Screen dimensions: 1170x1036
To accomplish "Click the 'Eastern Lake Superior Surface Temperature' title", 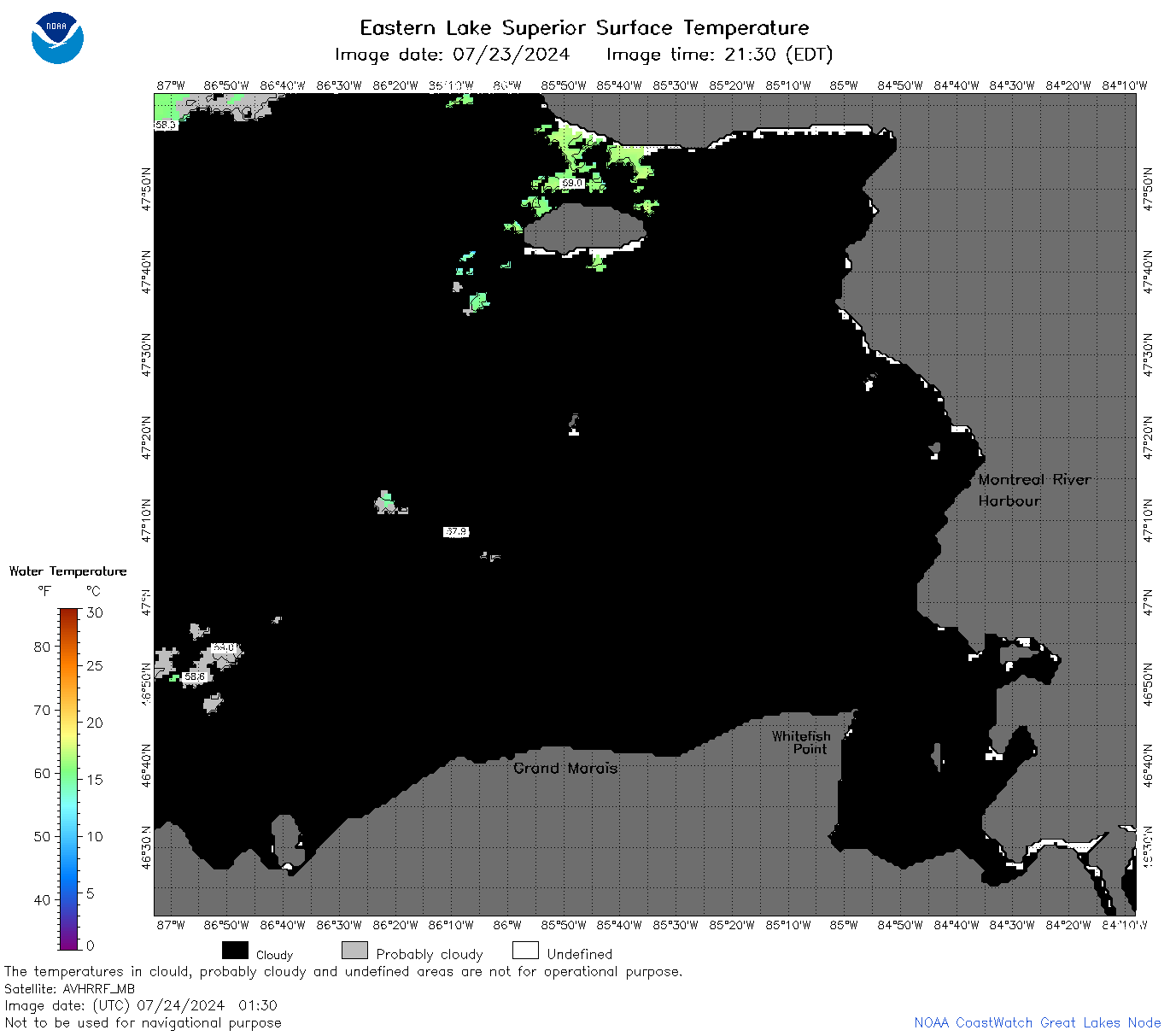I will (x=584, y=28).
